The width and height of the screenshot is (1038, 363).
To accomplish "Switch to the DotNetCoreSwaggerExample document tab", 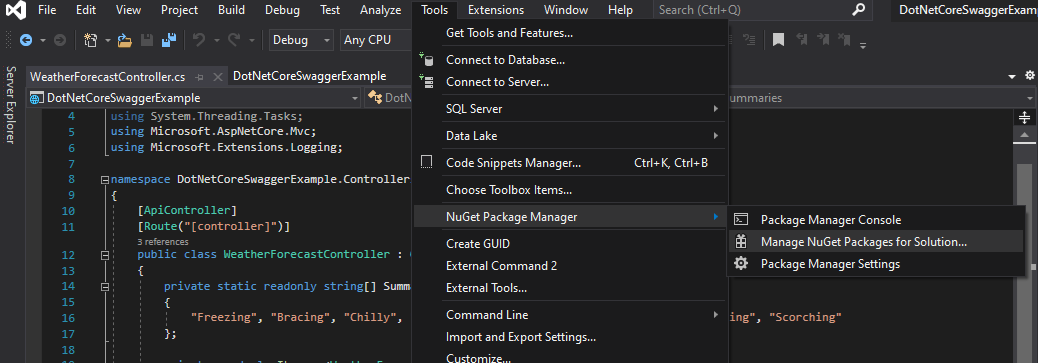I will [309, 76].
